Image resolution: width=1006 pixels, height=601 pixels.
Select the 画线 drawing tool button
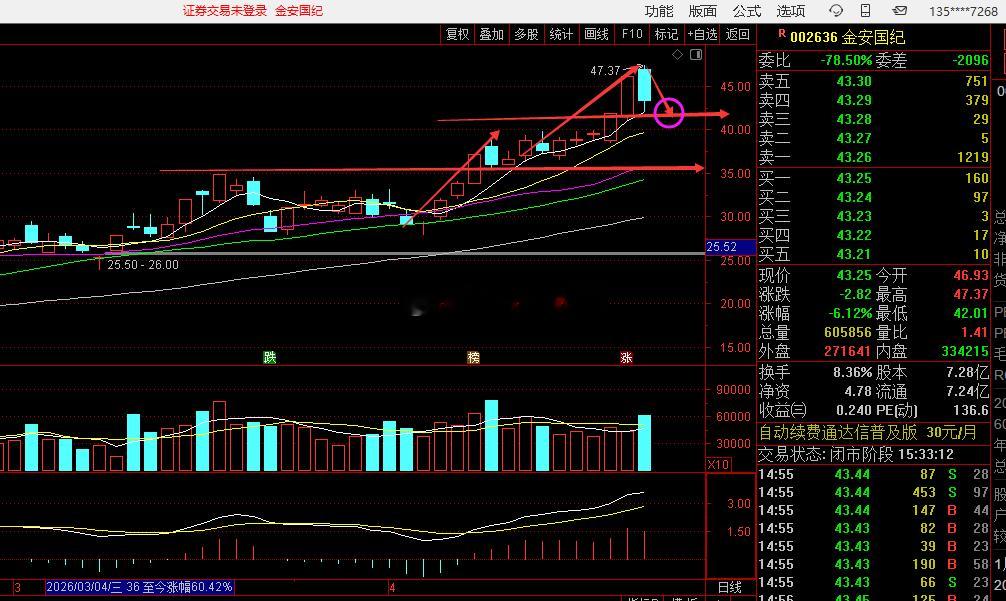[596, 34]
